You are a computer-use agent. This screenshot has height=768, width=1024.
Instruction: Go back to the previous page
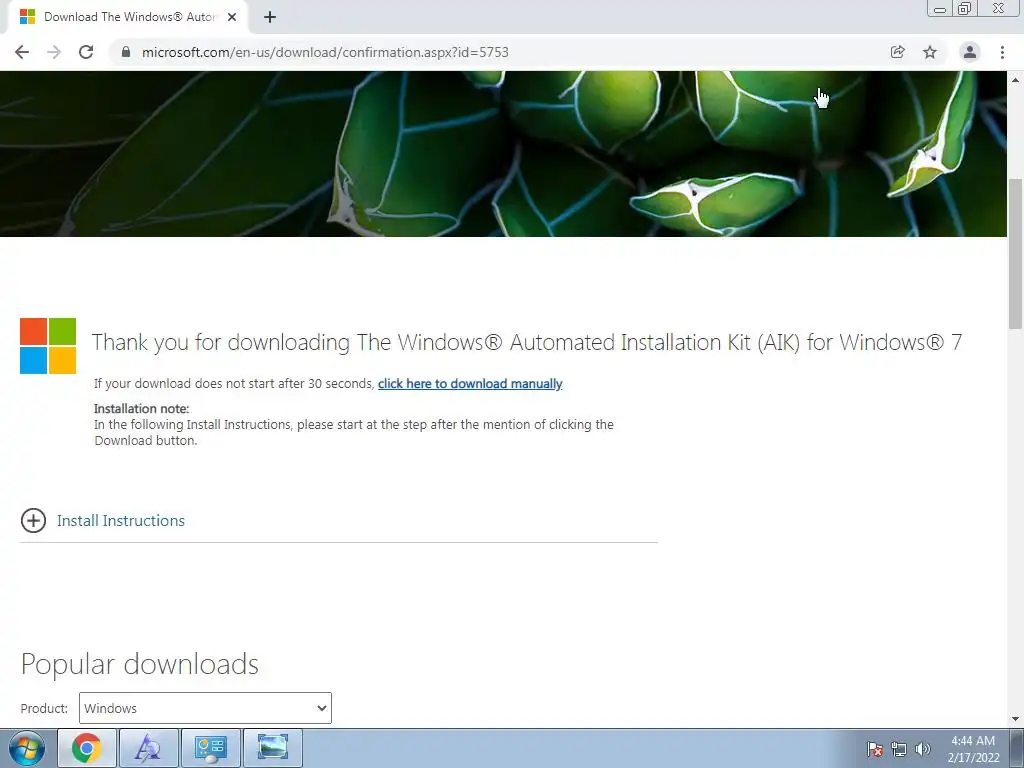22,52
